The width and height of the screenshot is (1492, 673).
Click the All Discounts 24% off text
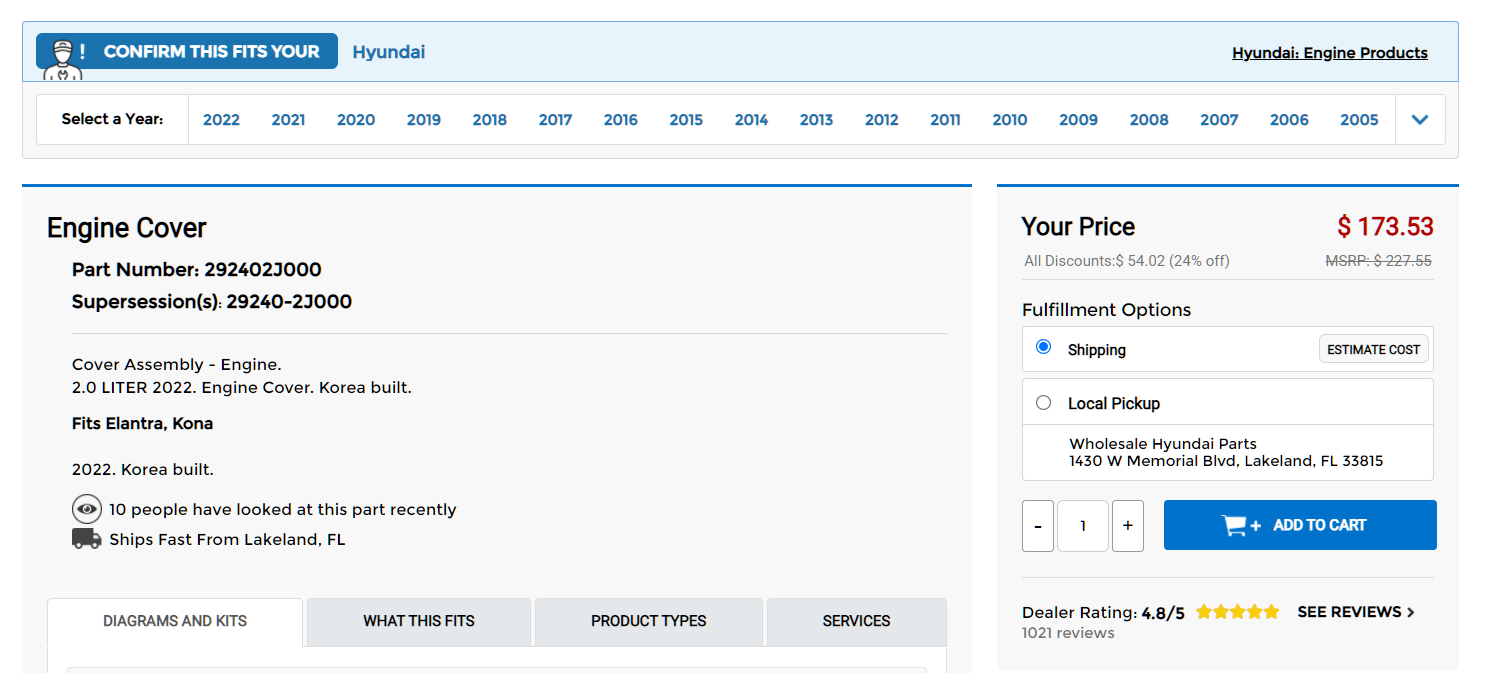(1127, 261)
